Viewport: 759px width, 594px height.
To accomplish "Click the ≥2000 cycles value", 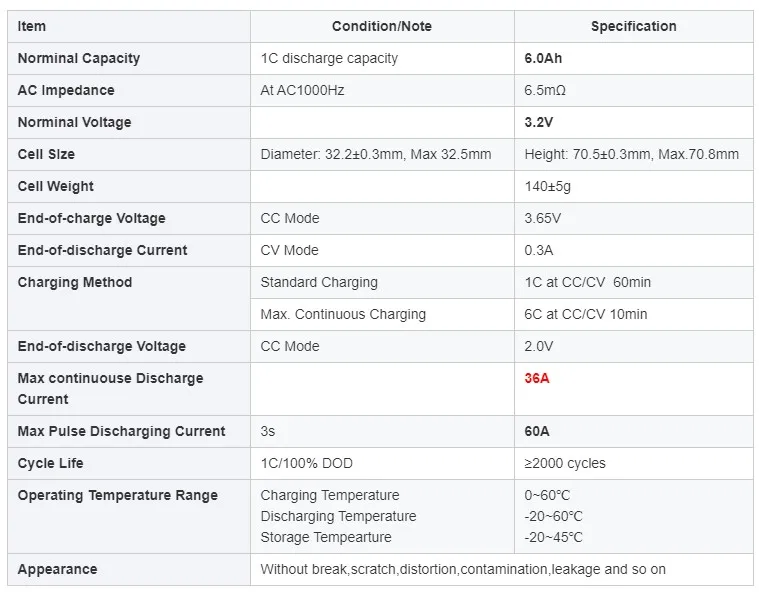I will coord(565,463).
